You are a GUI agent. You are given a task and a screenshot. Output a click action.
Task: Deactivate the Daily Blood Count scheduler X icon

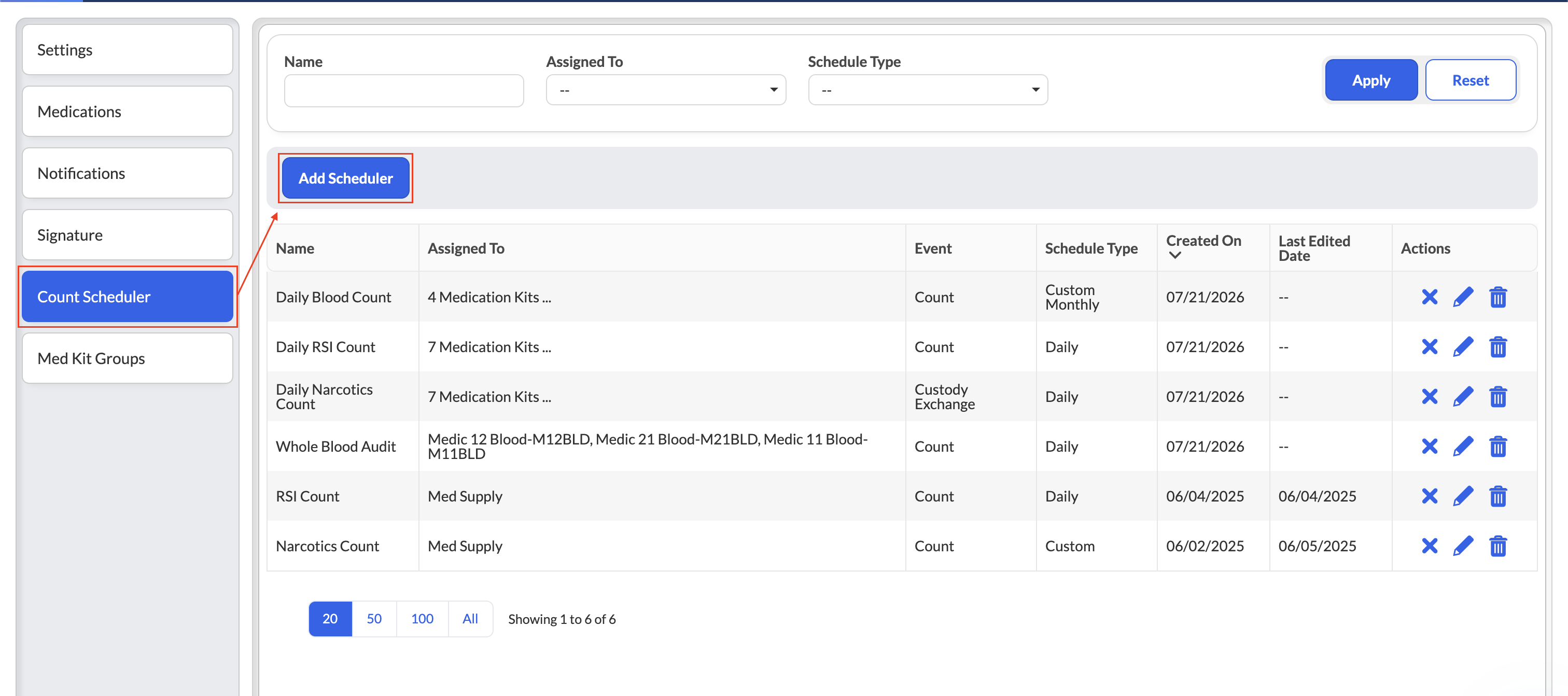(1429, 297)
